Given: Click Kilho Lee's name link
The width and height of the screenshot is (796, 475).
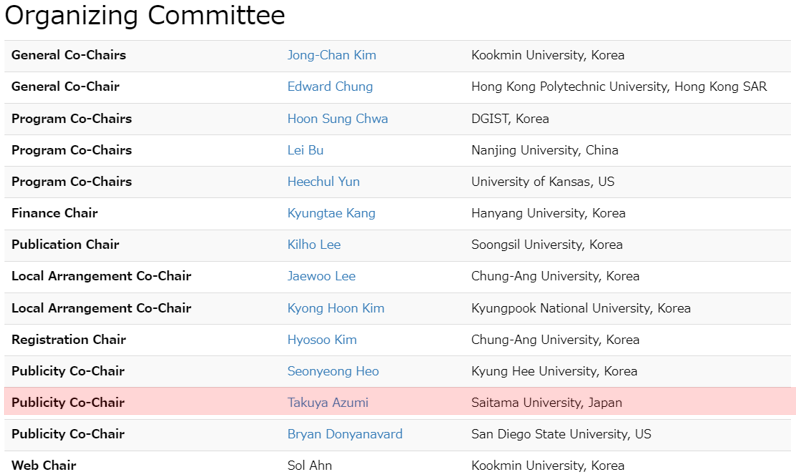Looking at the screenshot, I should [314, 245].
